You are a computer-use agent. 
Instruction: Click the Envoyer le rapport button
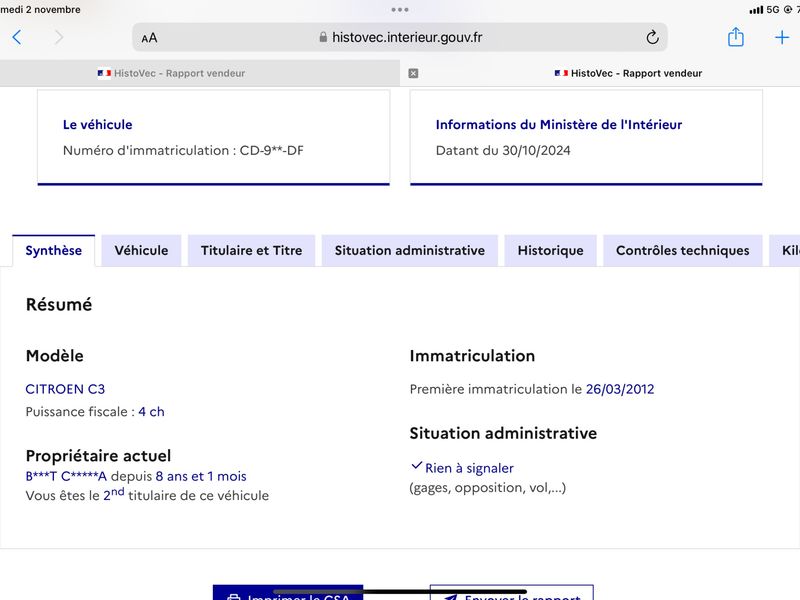512,593
